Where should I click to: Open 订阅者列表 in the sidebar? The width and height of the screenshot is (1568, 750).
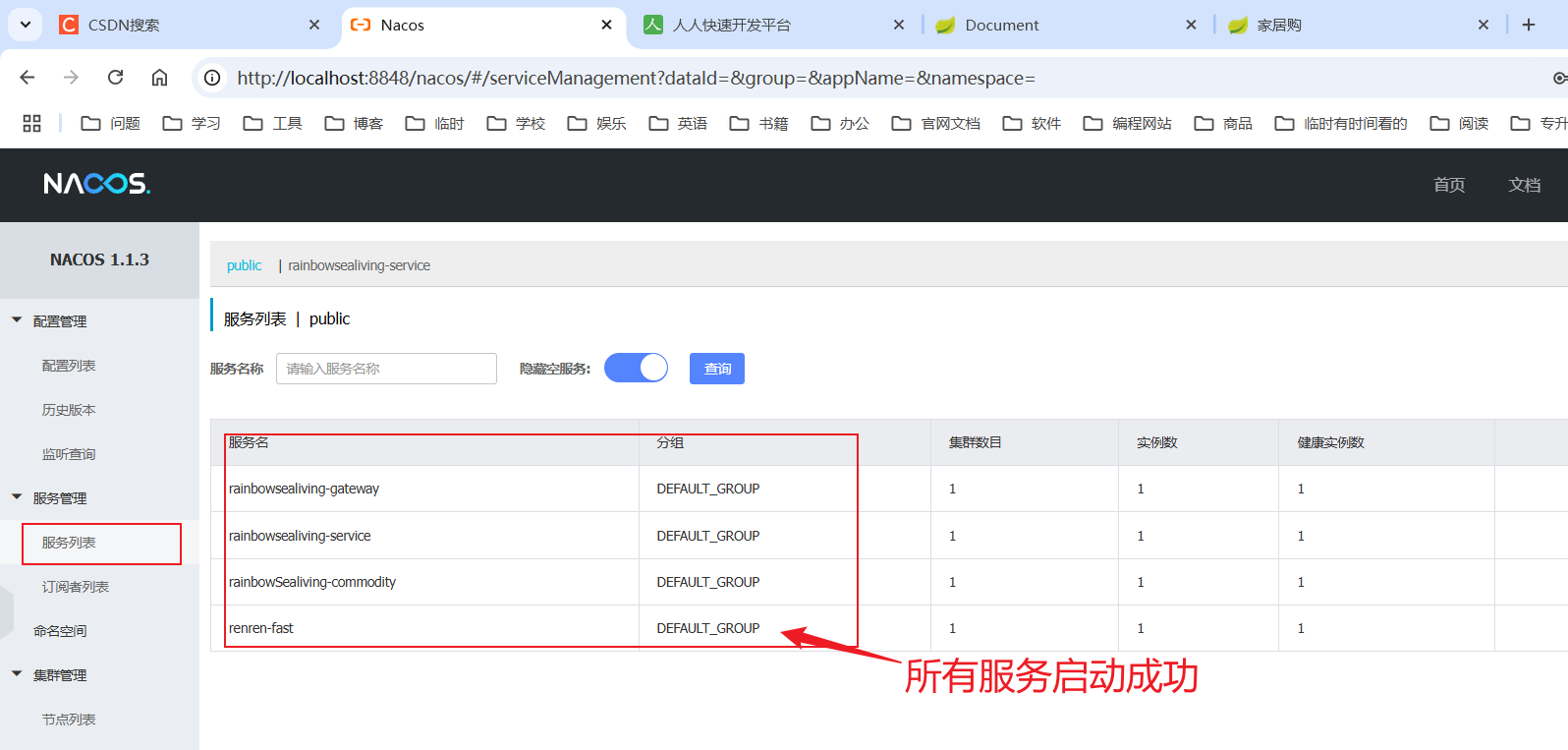pos(76,587)
